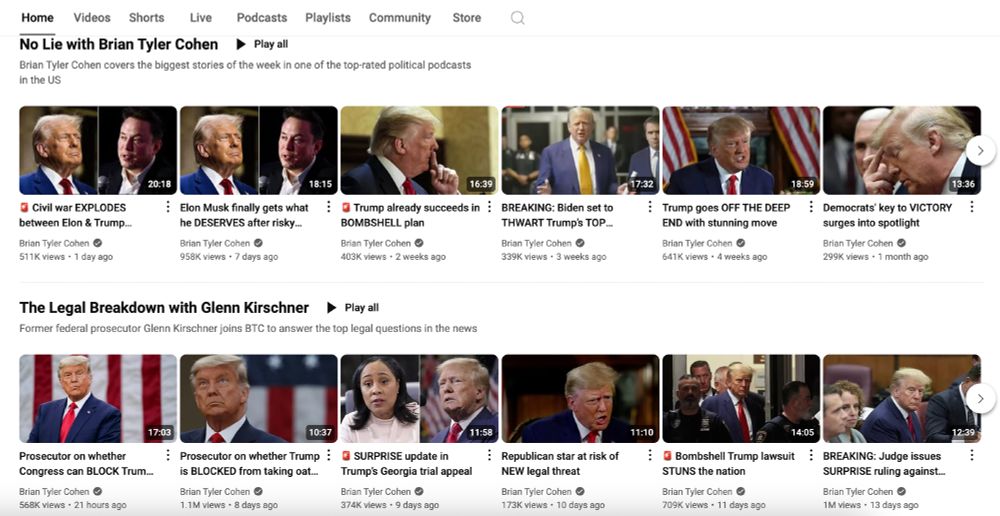Play the 12:39 courtroom video thumbnail
Viewport: 1000px width, 516px height.
click(902, 399)
